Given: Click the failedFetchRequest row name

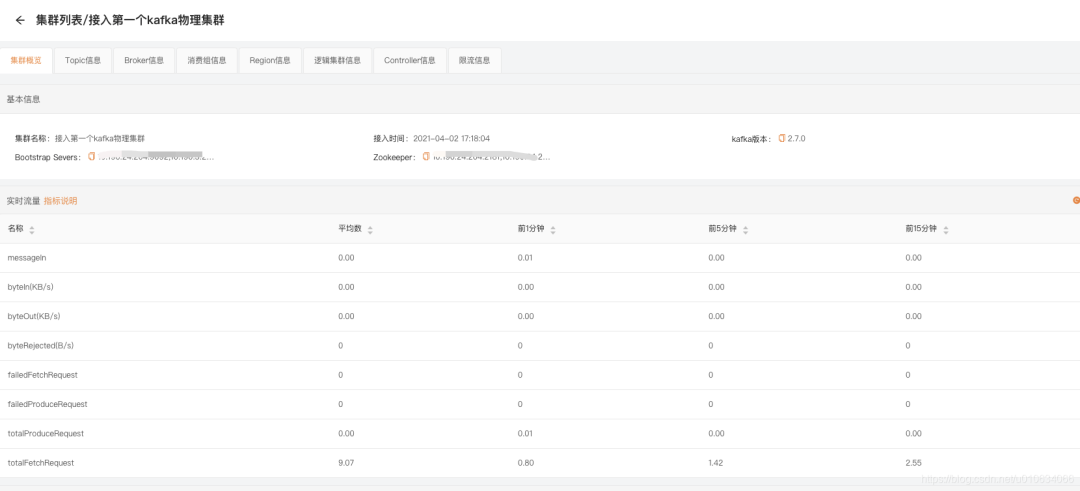Looking at the screenshot, I should [x=43, y=375].
